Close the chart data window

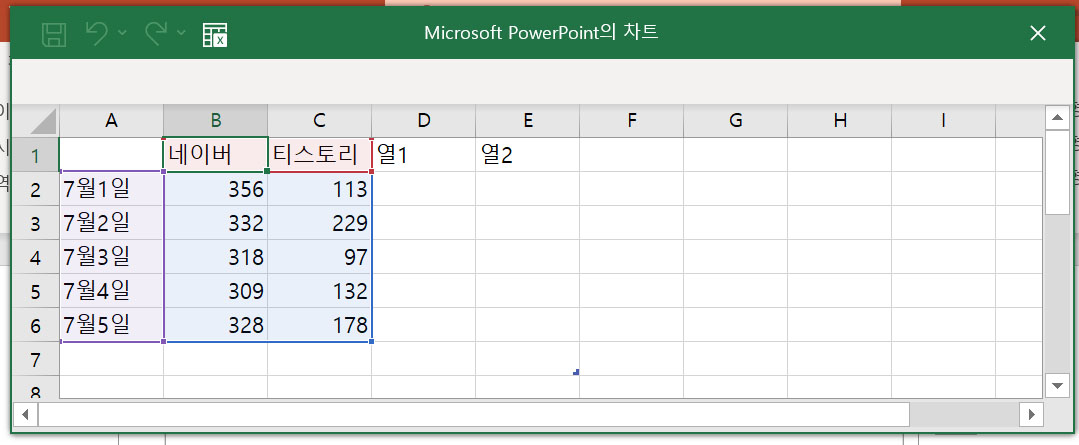click(x=1038, y=33)
